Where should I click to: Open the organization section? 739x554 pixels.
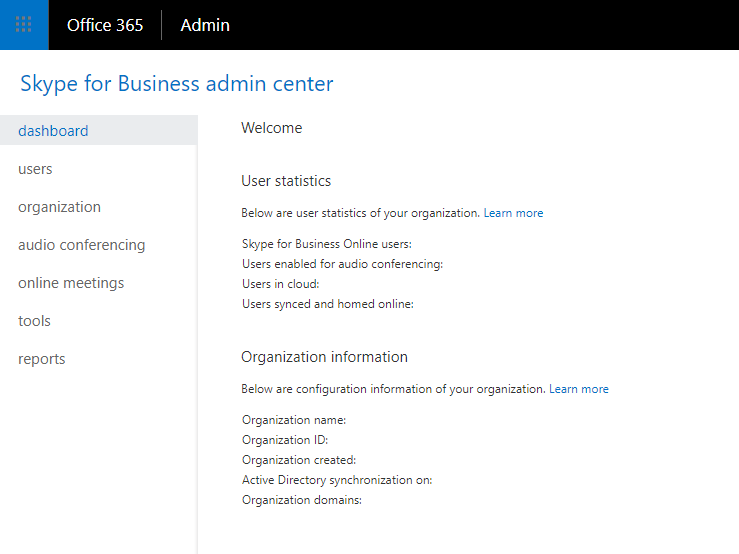click(x=59, y=207)
